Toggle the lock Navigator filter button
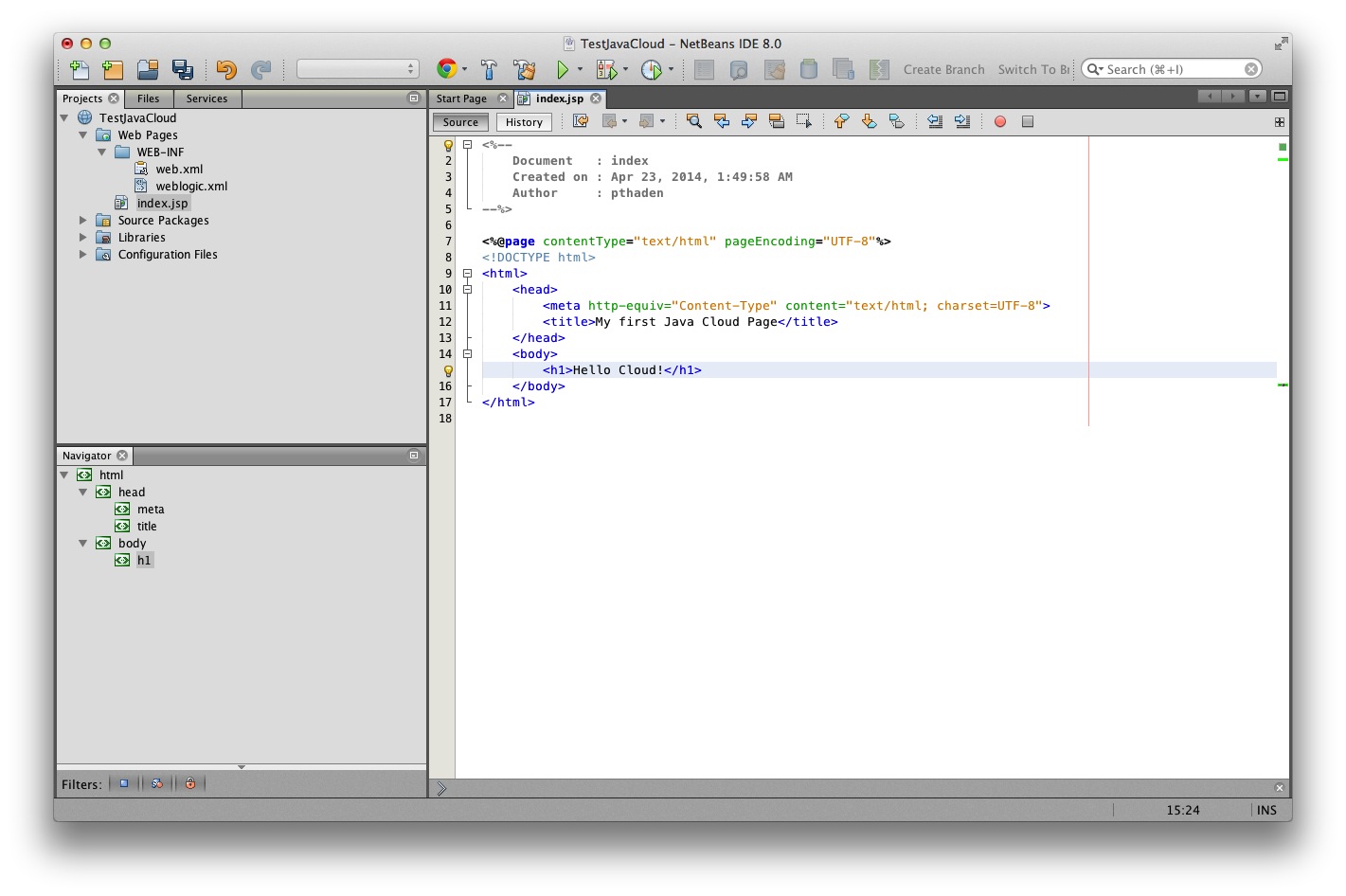Screen dimensions: 1346x896 [189, 783]
